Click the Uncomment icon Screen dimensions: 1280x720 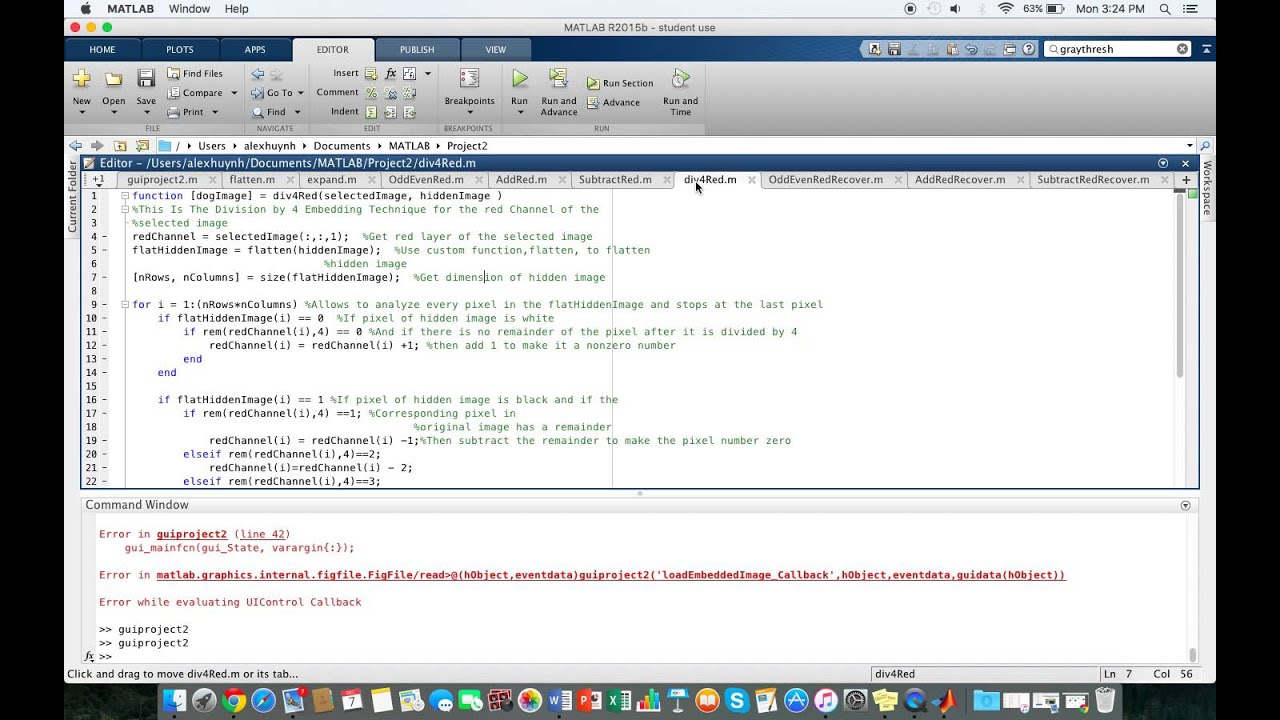coord(390,93)
